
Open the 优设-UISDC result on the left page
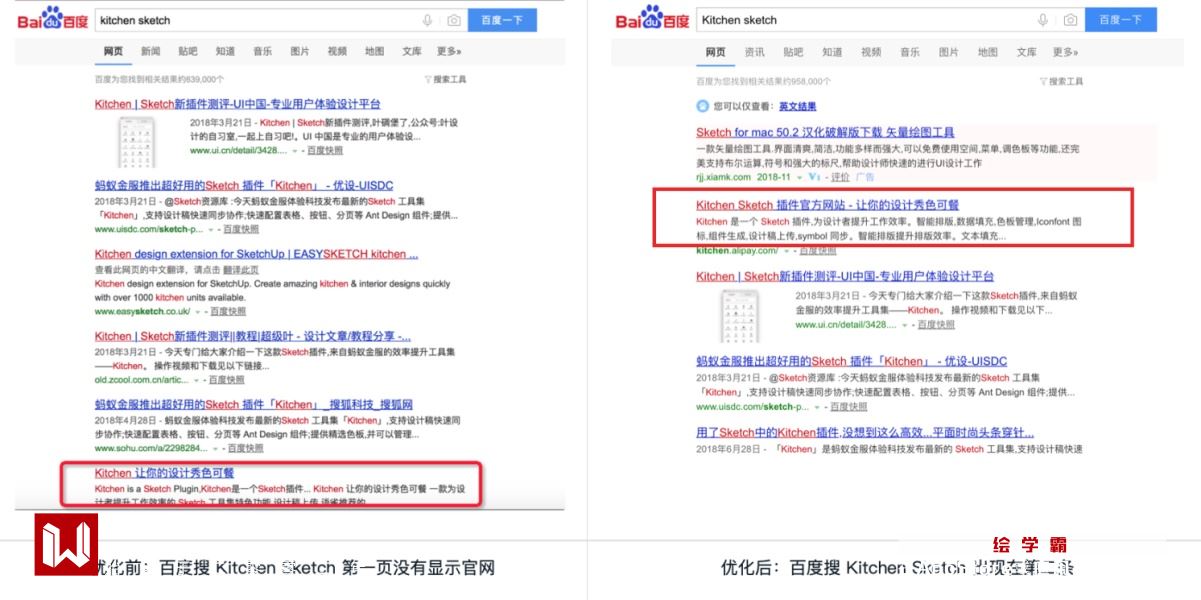(x=245, y=185)
